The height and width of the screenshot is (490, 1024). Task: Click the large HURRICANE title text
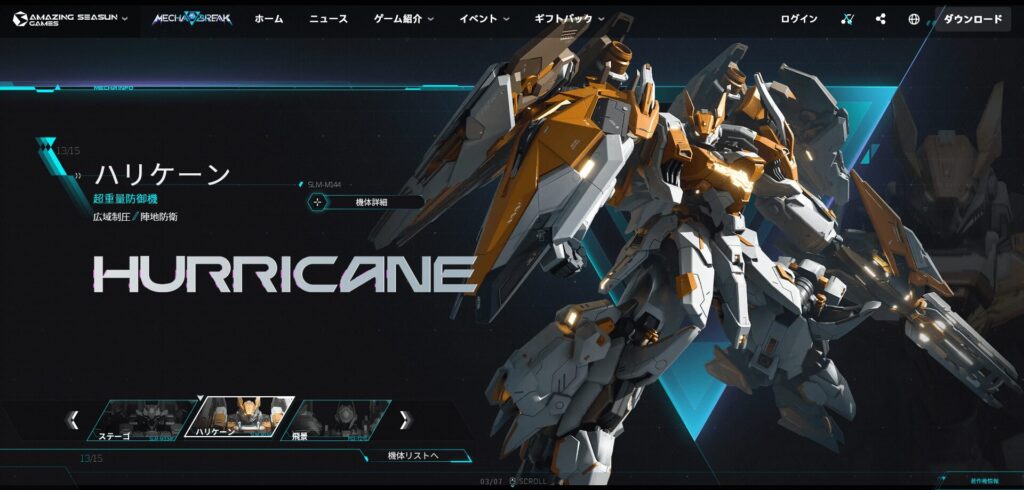point(284,273)
